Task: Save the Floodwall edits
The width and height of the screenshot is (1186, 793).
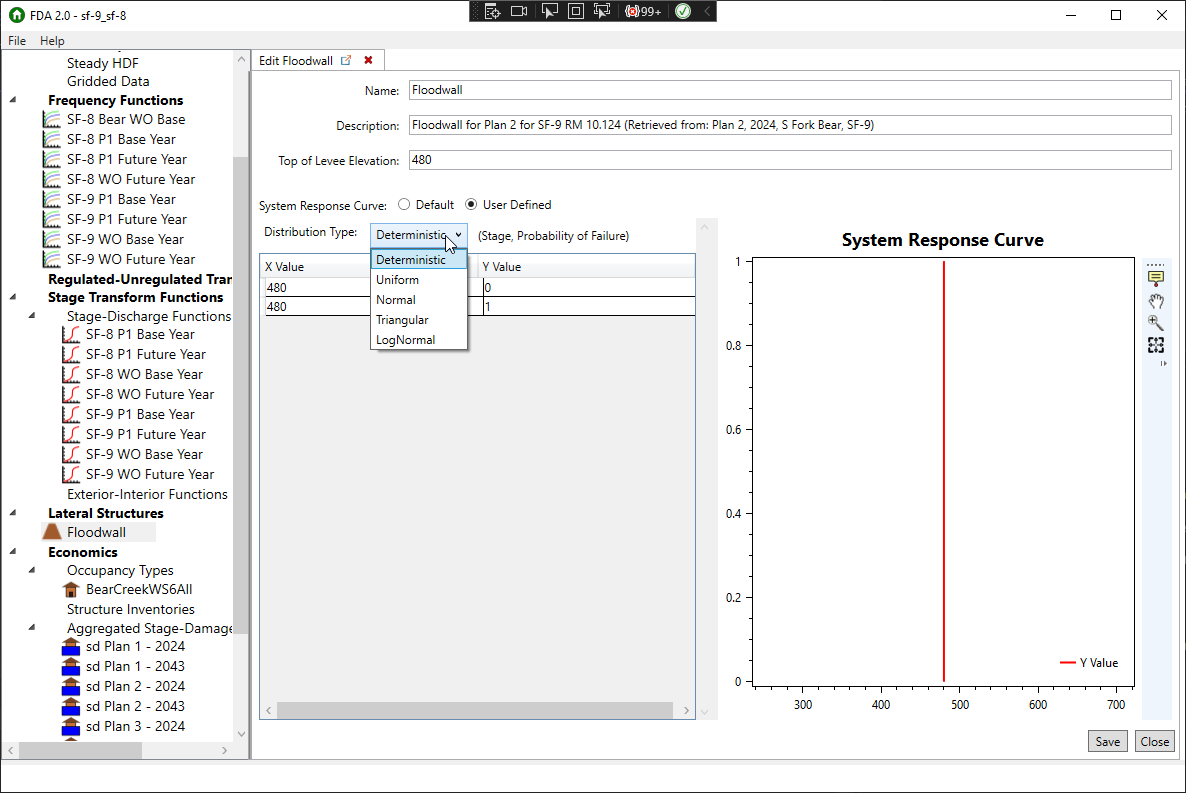Action: click(x=1107, y=741)
